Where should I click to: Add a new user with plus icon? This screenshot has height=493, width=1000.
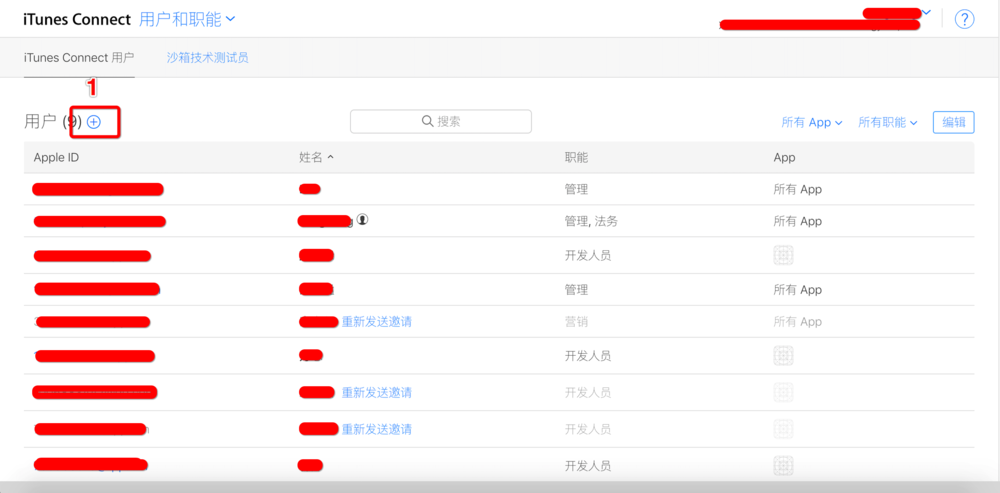[x=94, y=122]
